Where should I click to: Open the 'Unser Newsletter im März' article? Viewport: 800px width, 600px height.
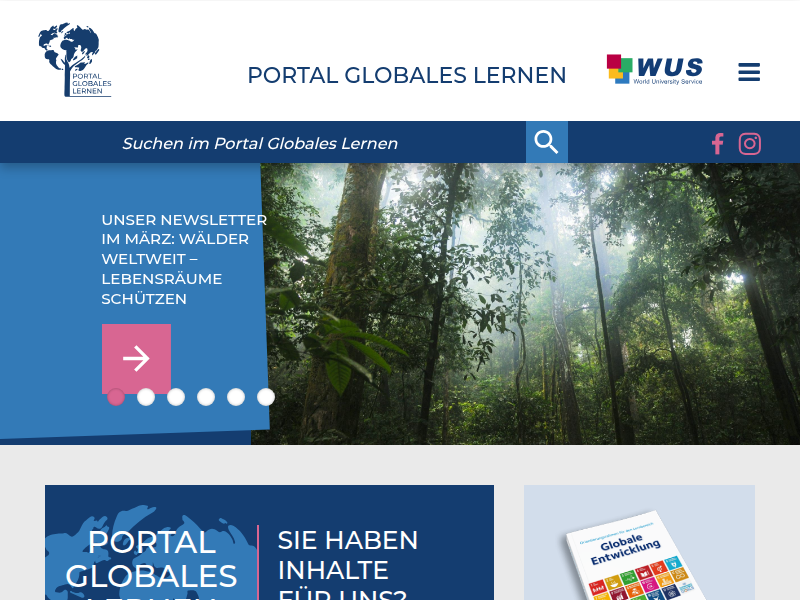point(182,258)
